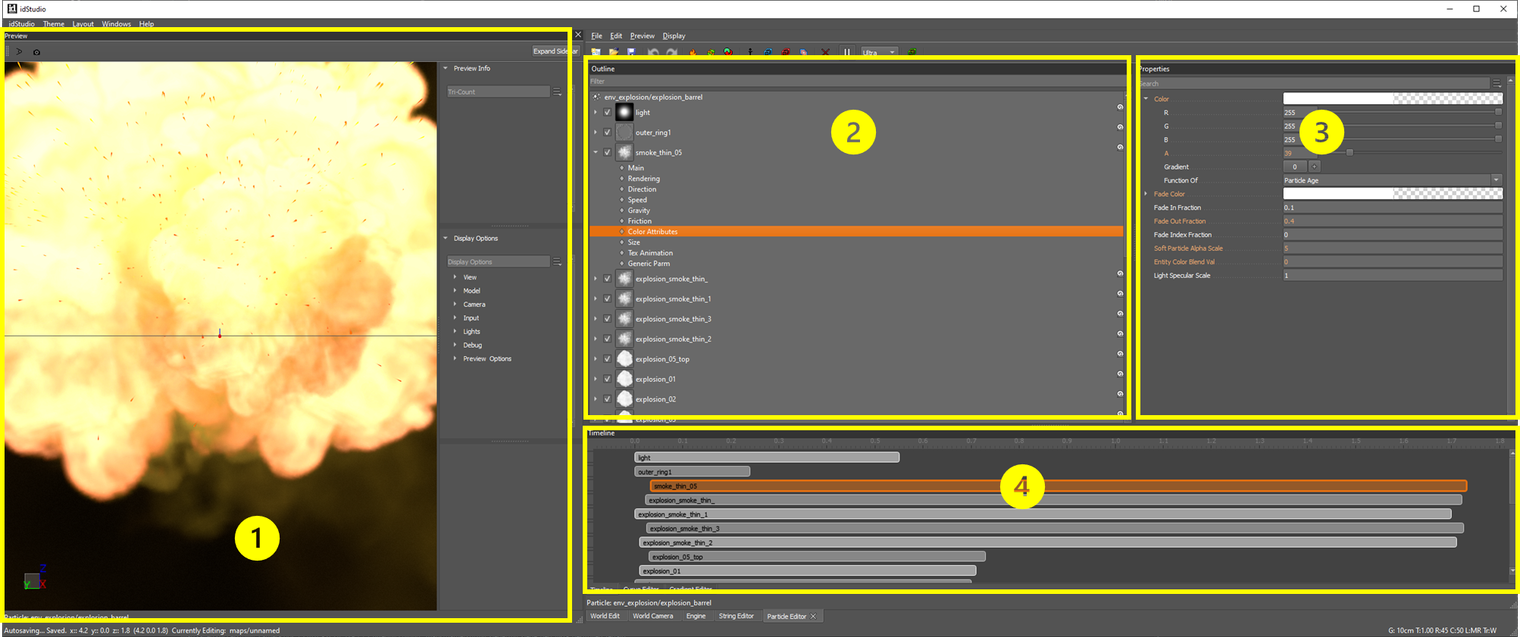Select the Gravity section under smoke_thin_05
The image size is (1520, 637).
pos(639,211)
